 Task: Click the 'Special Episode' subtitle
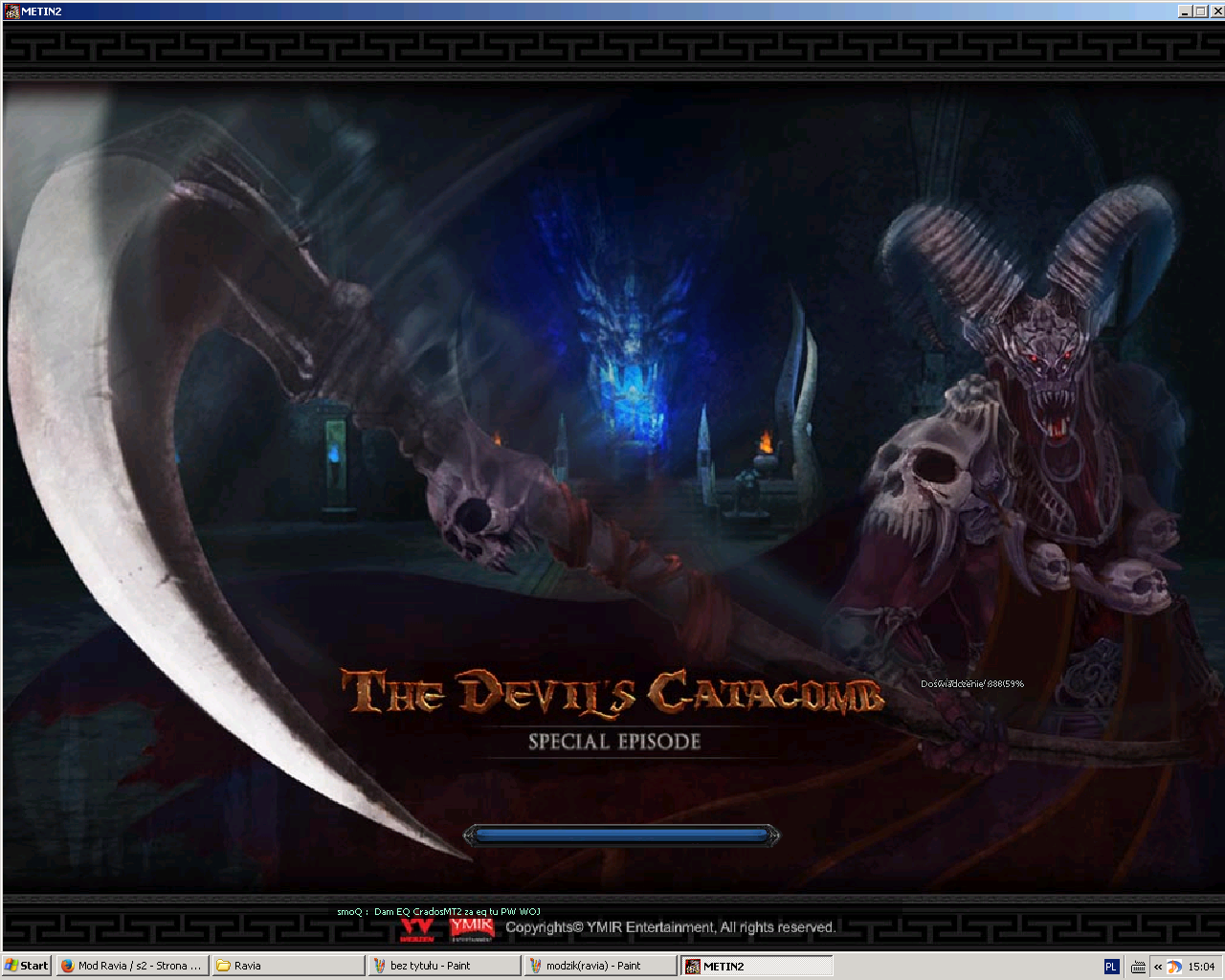click(614, 741)
